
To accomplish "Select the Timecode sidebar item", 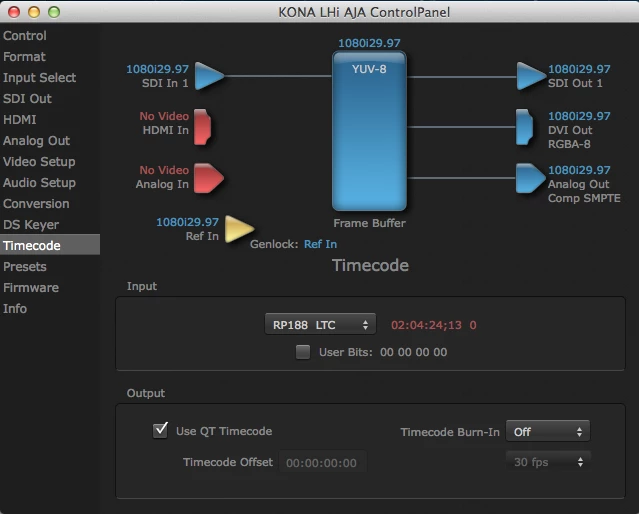I will (x=50, y=245).
